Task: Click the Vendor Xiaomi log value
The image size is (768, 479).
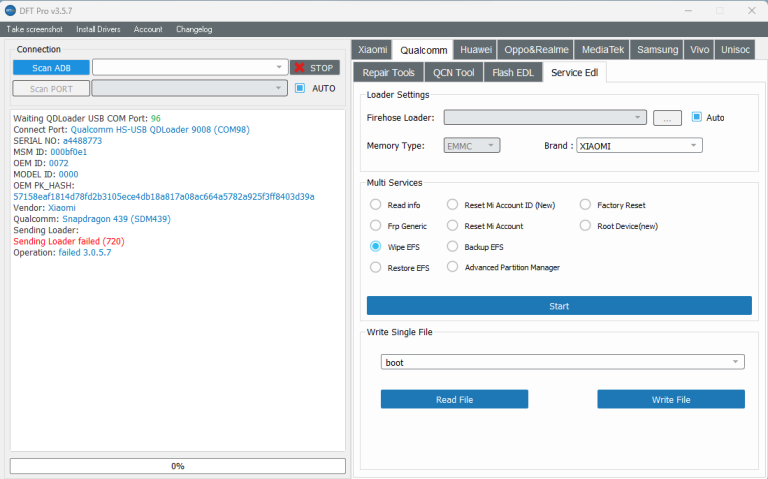Action: [62, 208]
